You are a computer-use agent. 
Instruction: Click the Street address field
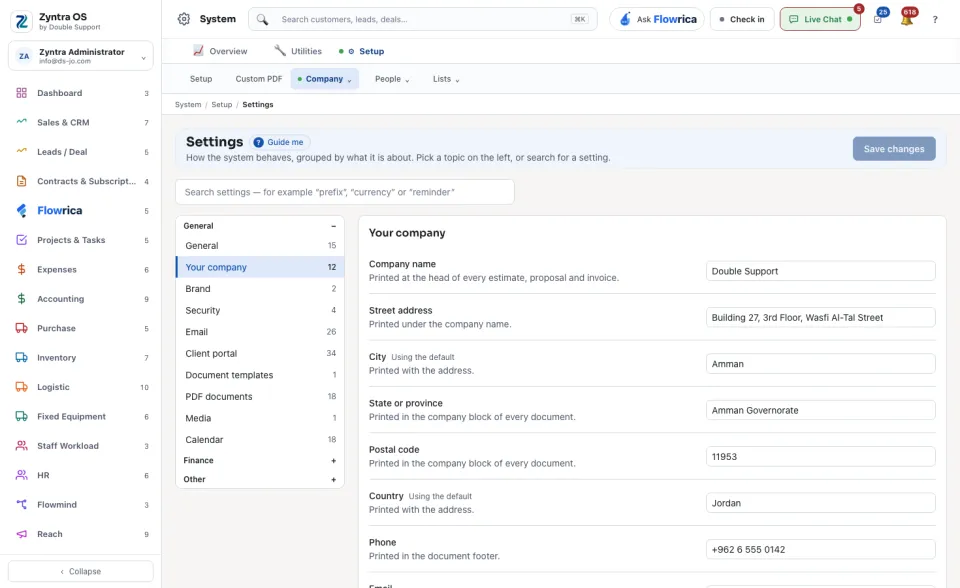click(x=820, y=318)
